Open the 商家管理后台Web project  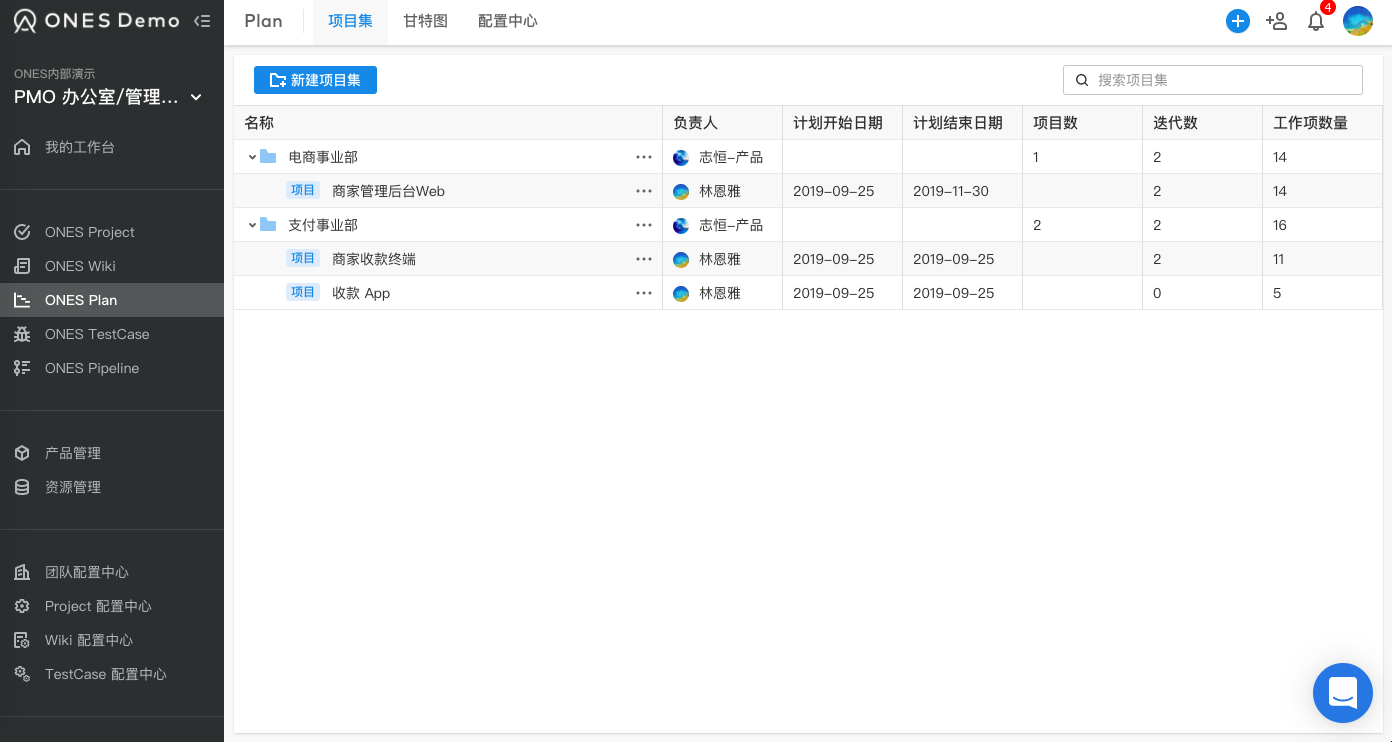click(388, 191)
